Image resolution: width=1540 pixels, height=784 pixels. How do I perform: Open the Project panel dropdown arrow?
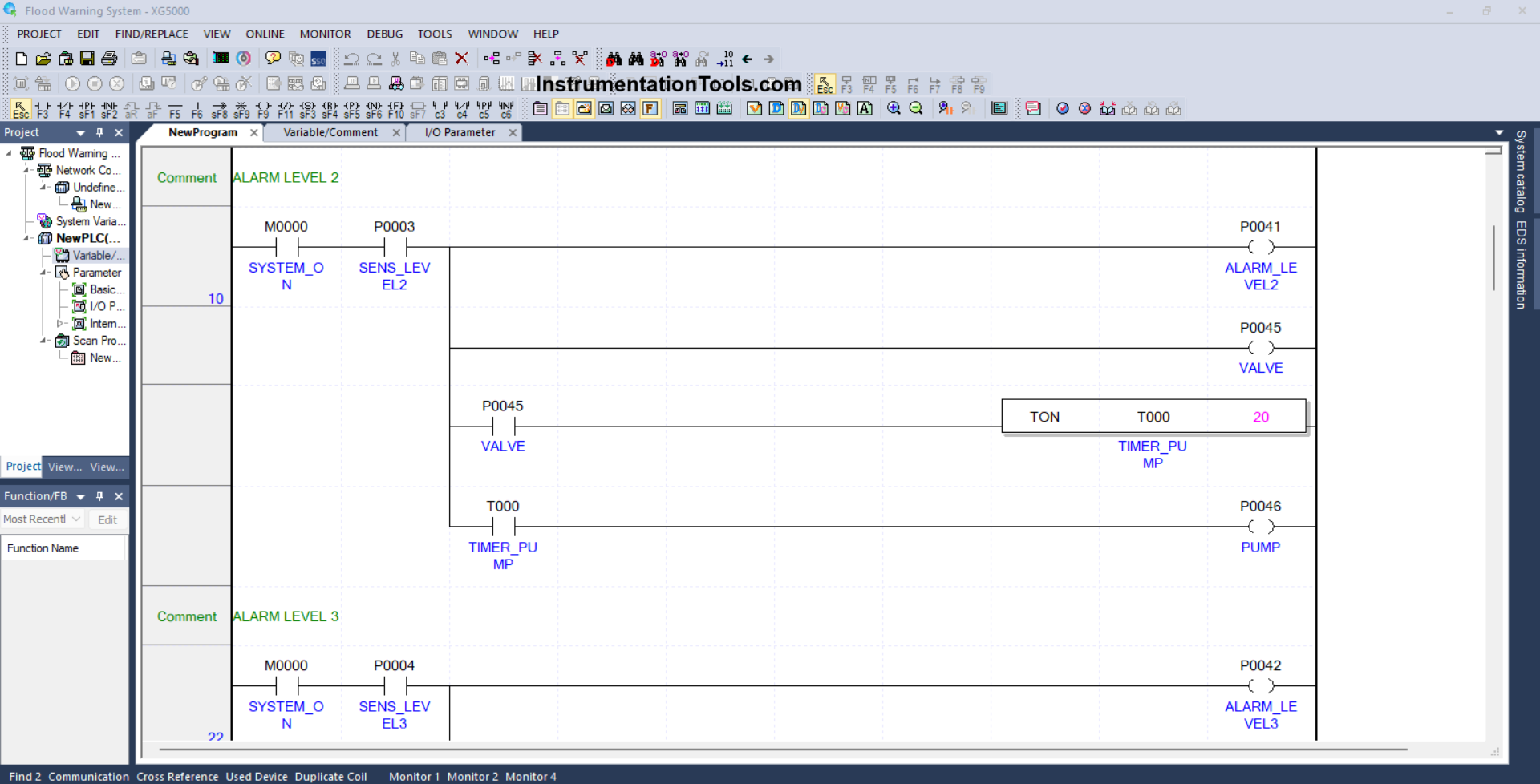coord(80,133)
